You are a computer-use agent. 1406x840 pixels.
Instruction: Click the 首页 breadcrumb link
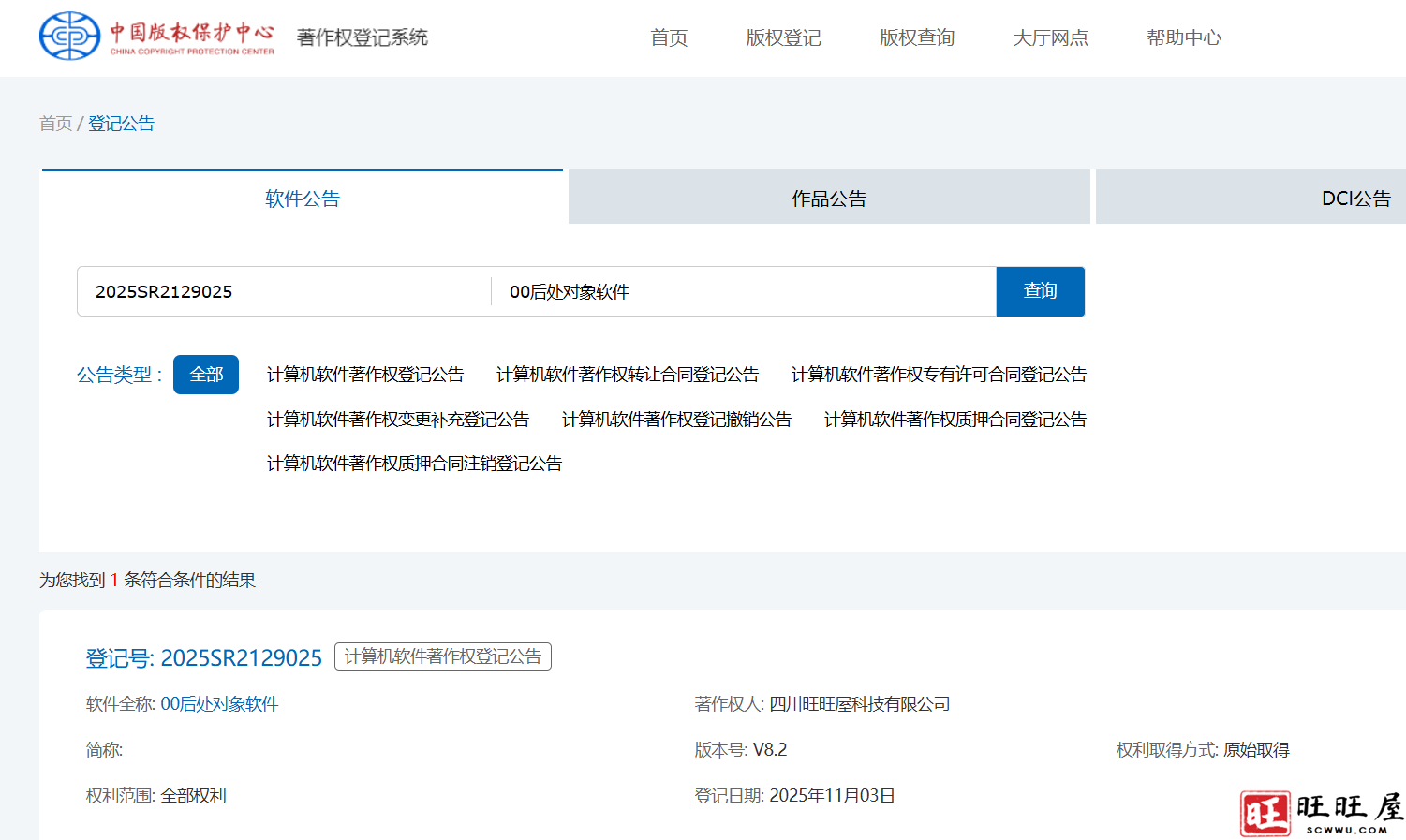(x=55, y=124)
